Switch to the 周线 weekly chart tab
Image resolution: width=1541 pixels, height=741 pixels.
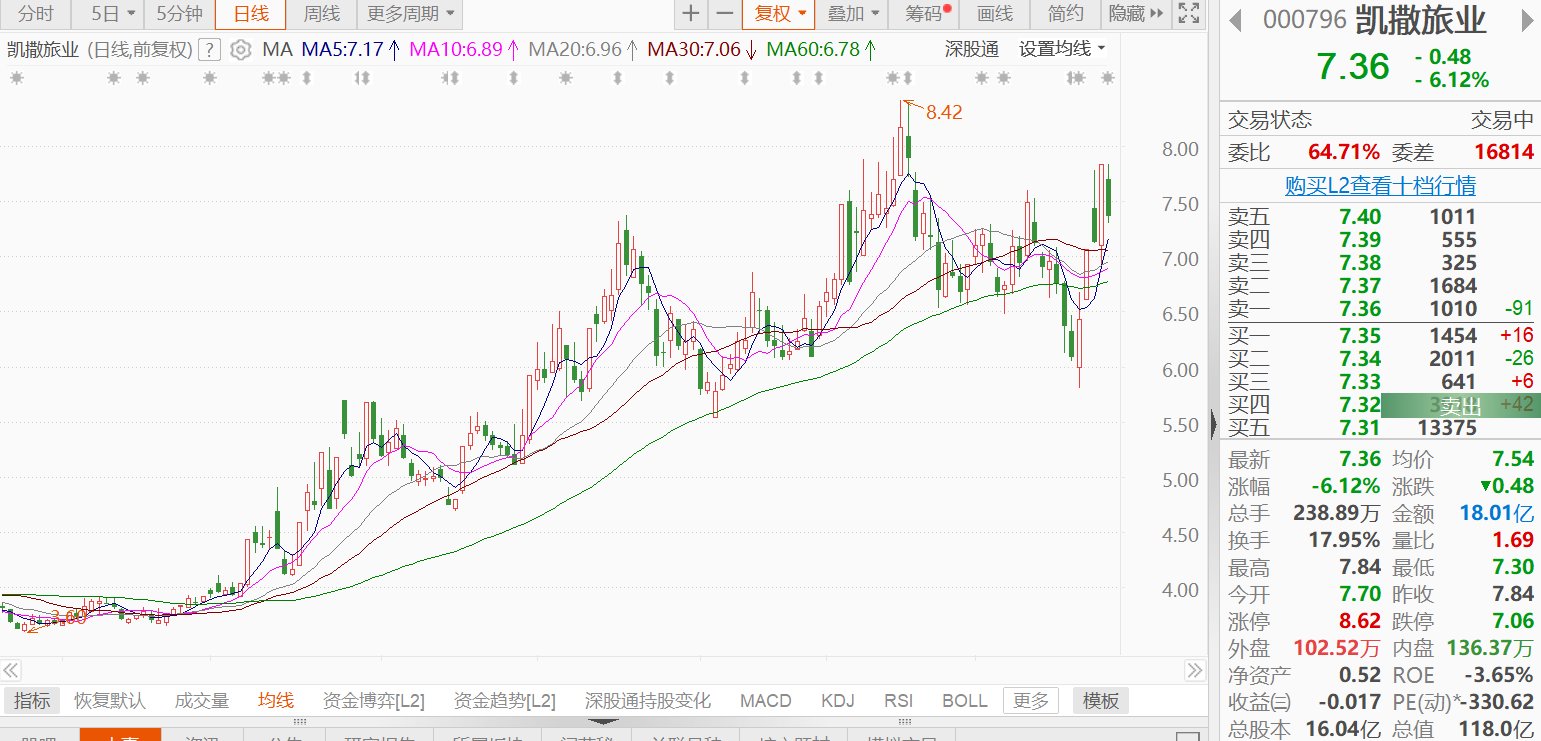point(321,14)
